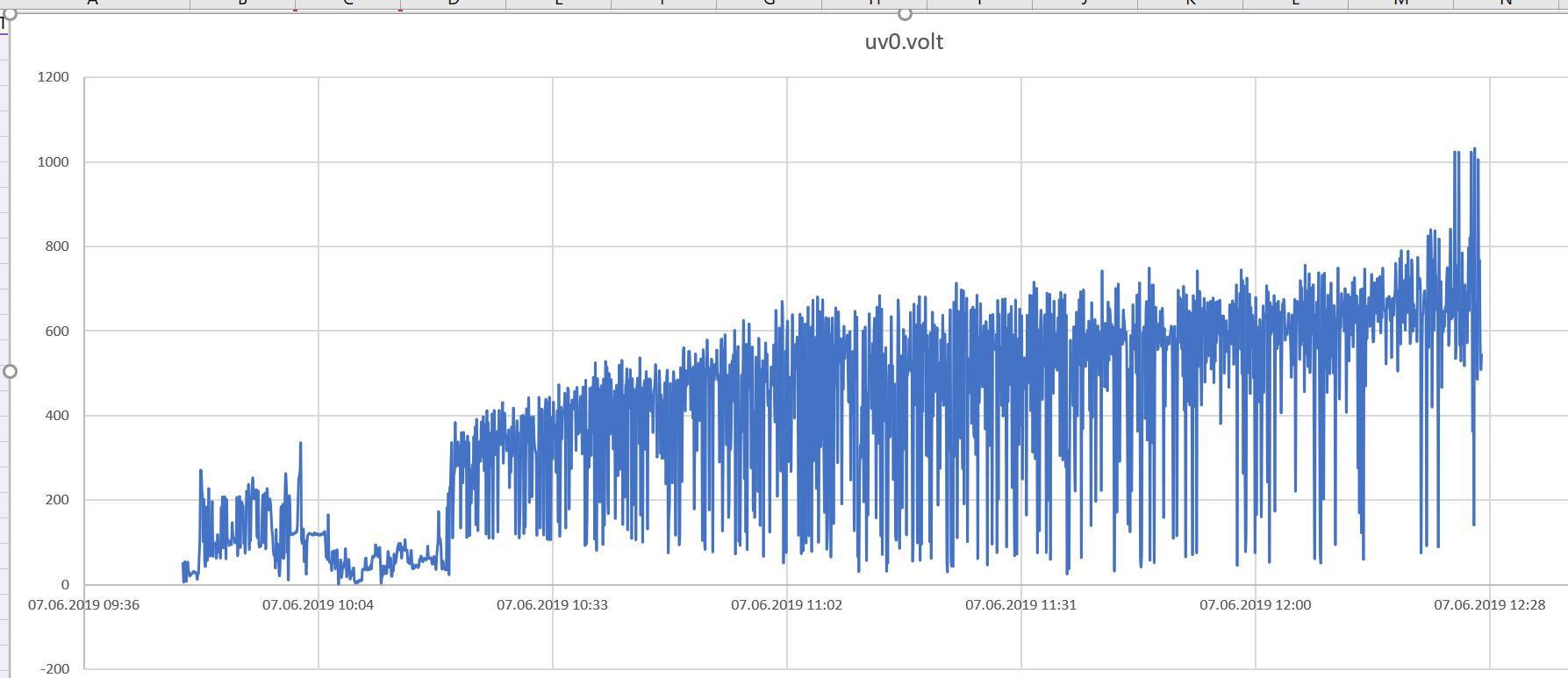Click the -200 vertical axis label
The image size is (1568, 678).
[x=54, y=668]
